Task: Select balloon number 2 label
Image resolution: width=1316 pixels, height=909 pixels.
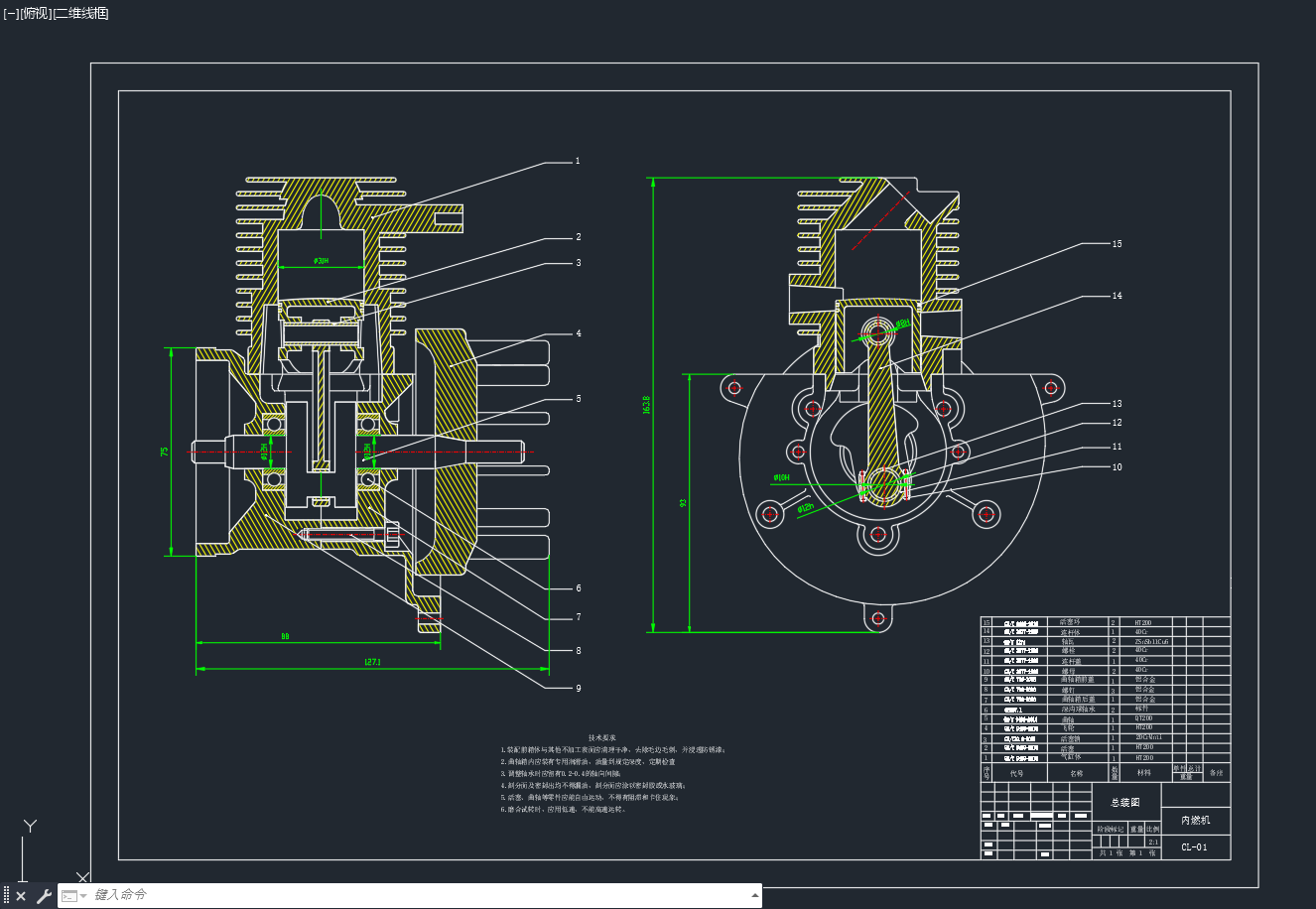Action: click(x=579, y=237)
